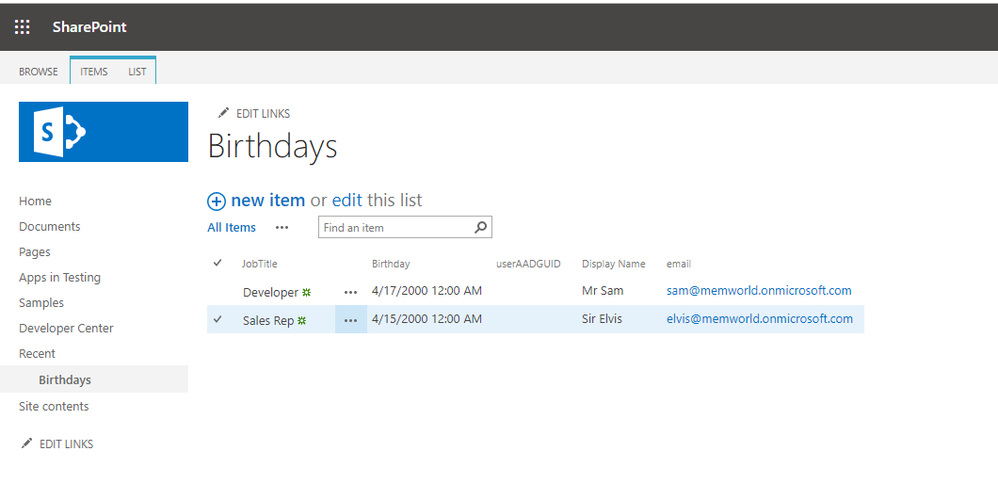Open Documents in left navigation
The height and width of the screenshot is (484, 998).
point(50,227)
